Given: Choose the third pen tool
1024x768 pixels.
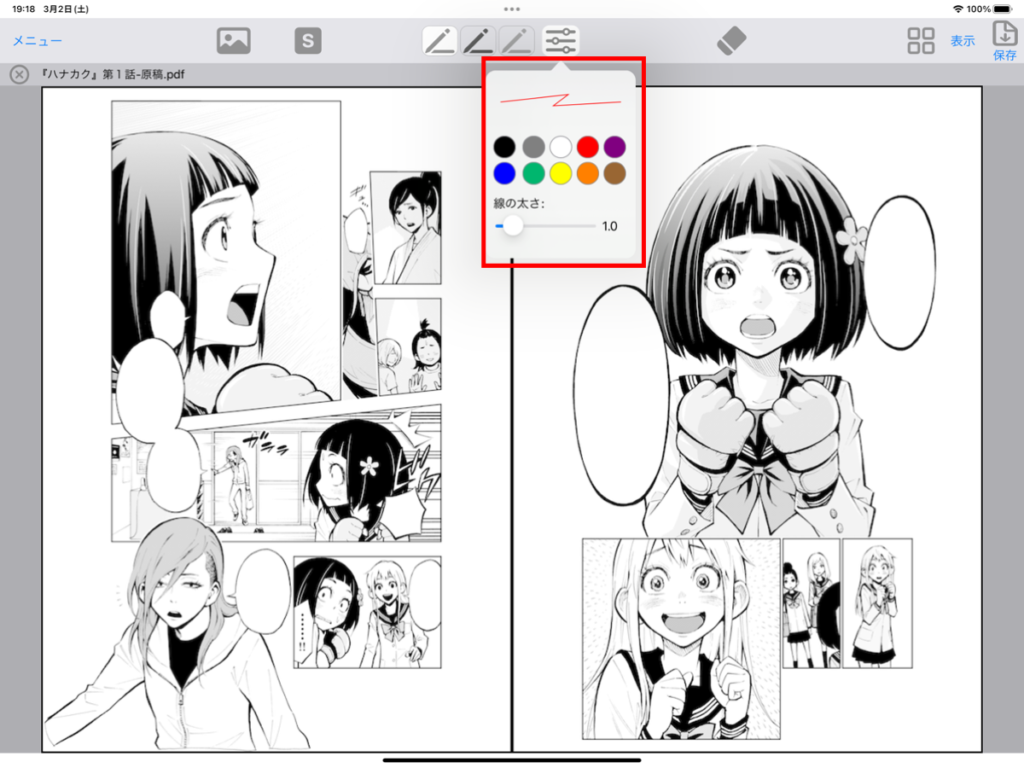Looking at the screenshot, I should (x=517, y=40).
